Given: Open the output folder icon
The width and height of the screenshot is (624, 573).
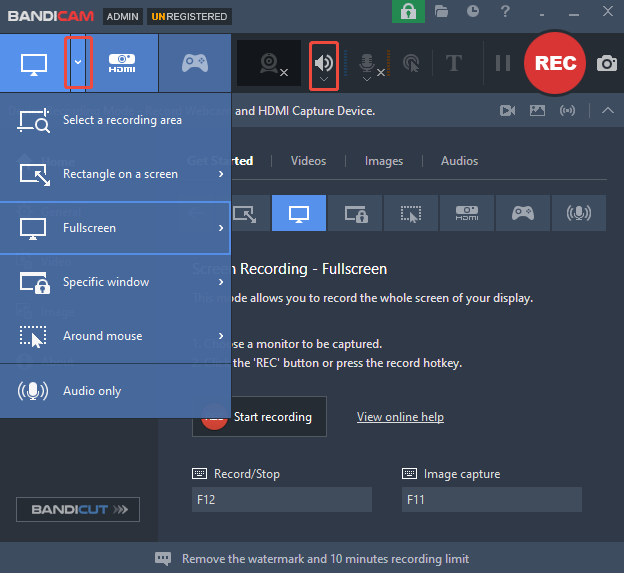Looking at the screenshot, I should 441,11.
